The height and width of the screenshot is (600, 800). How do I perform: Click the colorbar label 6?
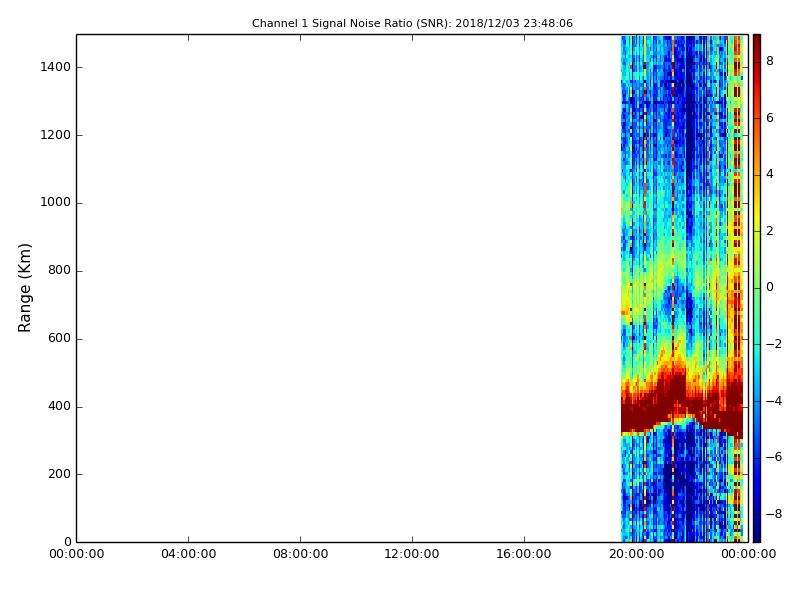770,118
